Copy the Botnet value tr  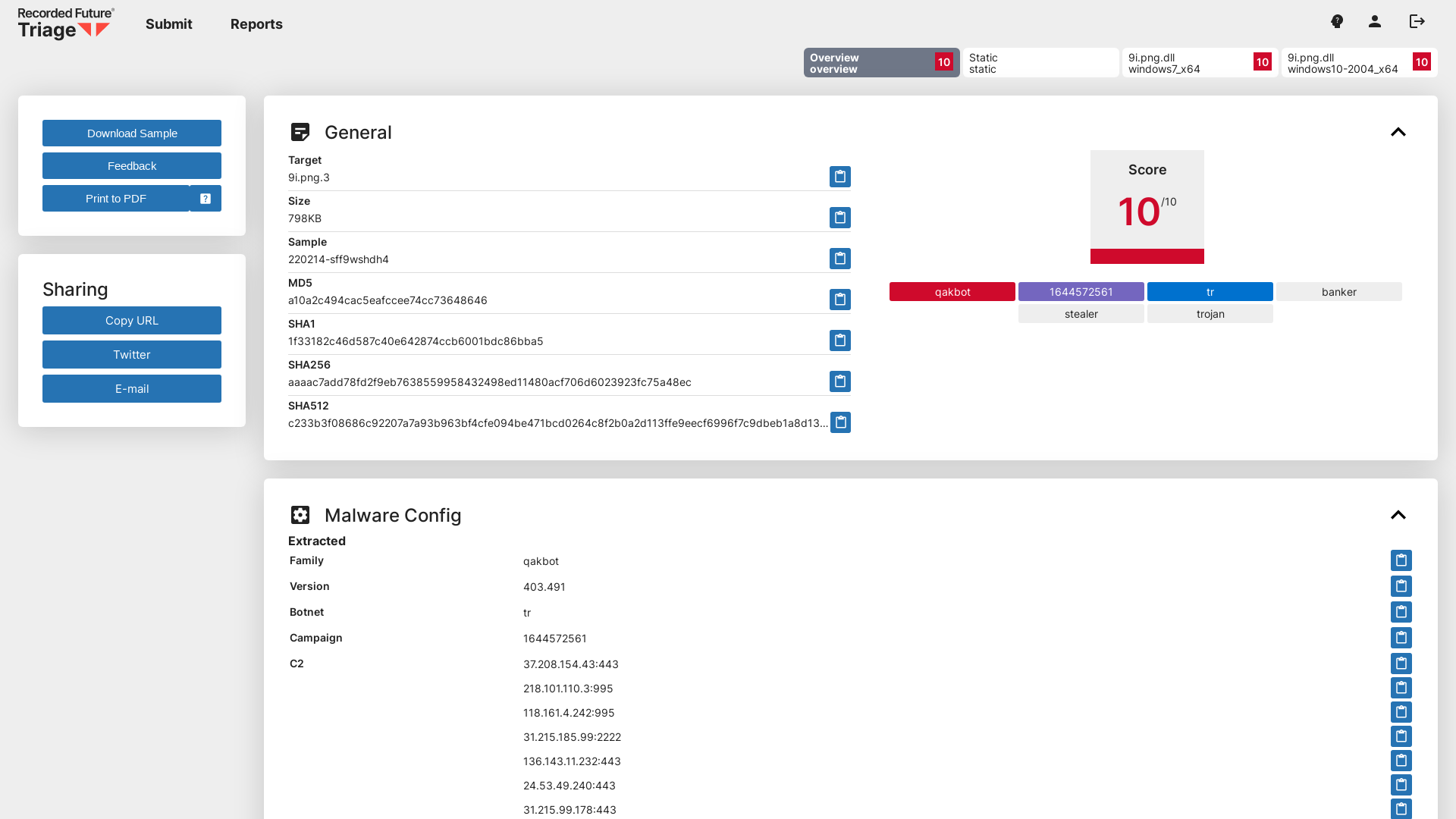tap(1401, 612)
